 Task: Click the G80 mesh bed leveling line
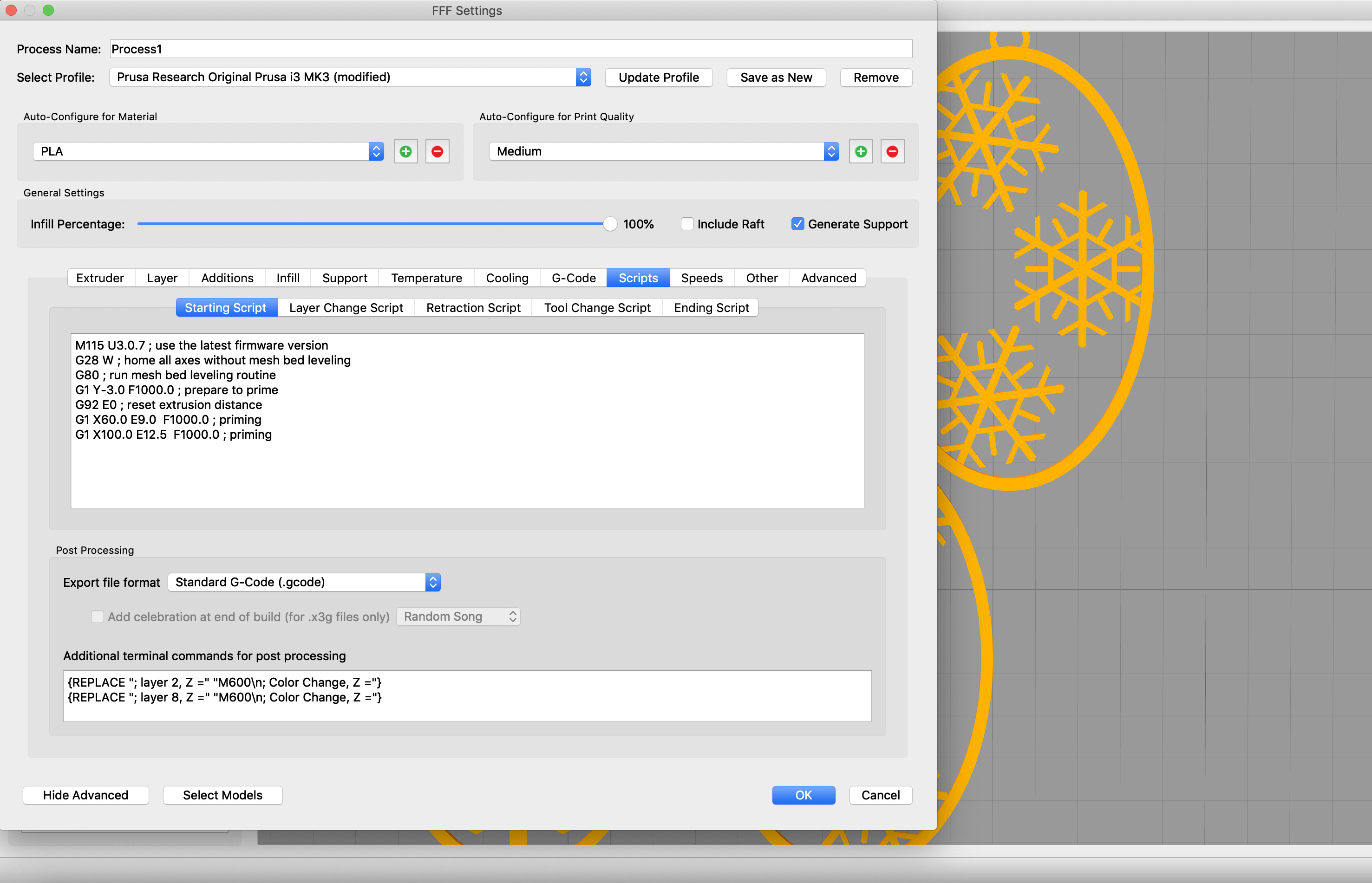[176, 375]
